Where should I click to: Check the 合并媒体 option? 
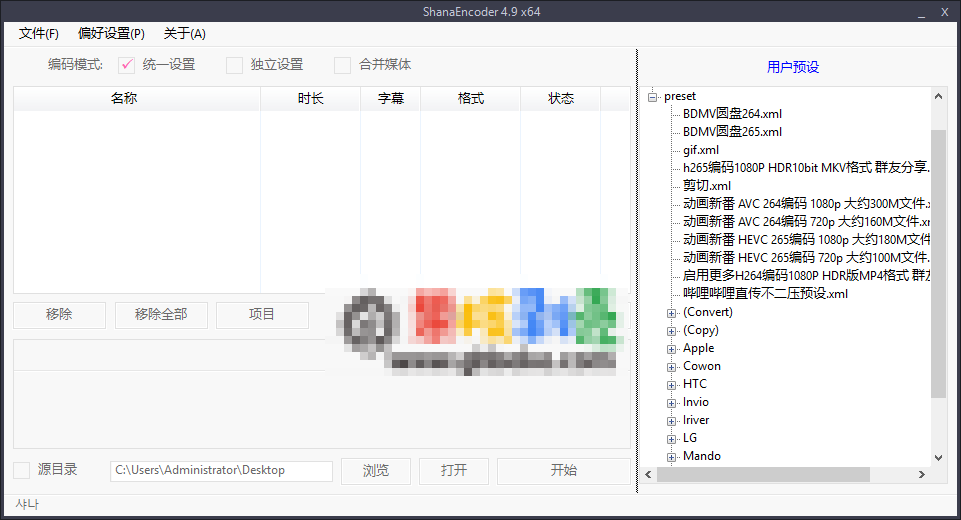click(x=343, y=65)
